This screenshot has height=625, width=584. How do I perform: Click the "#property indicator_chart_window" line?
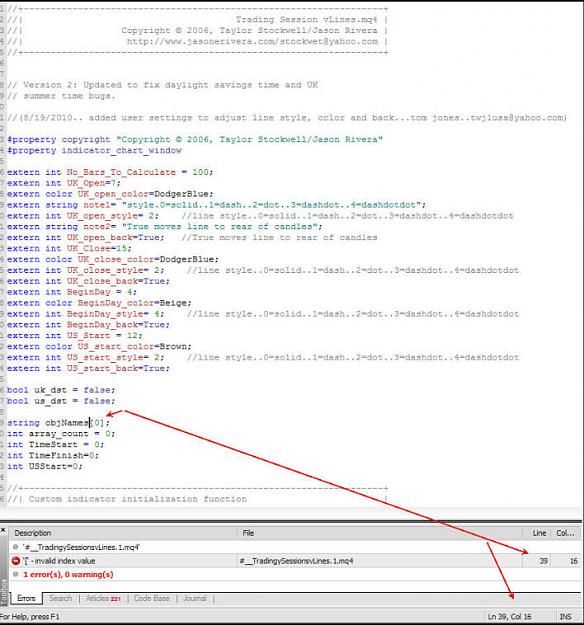pos(94,150)
